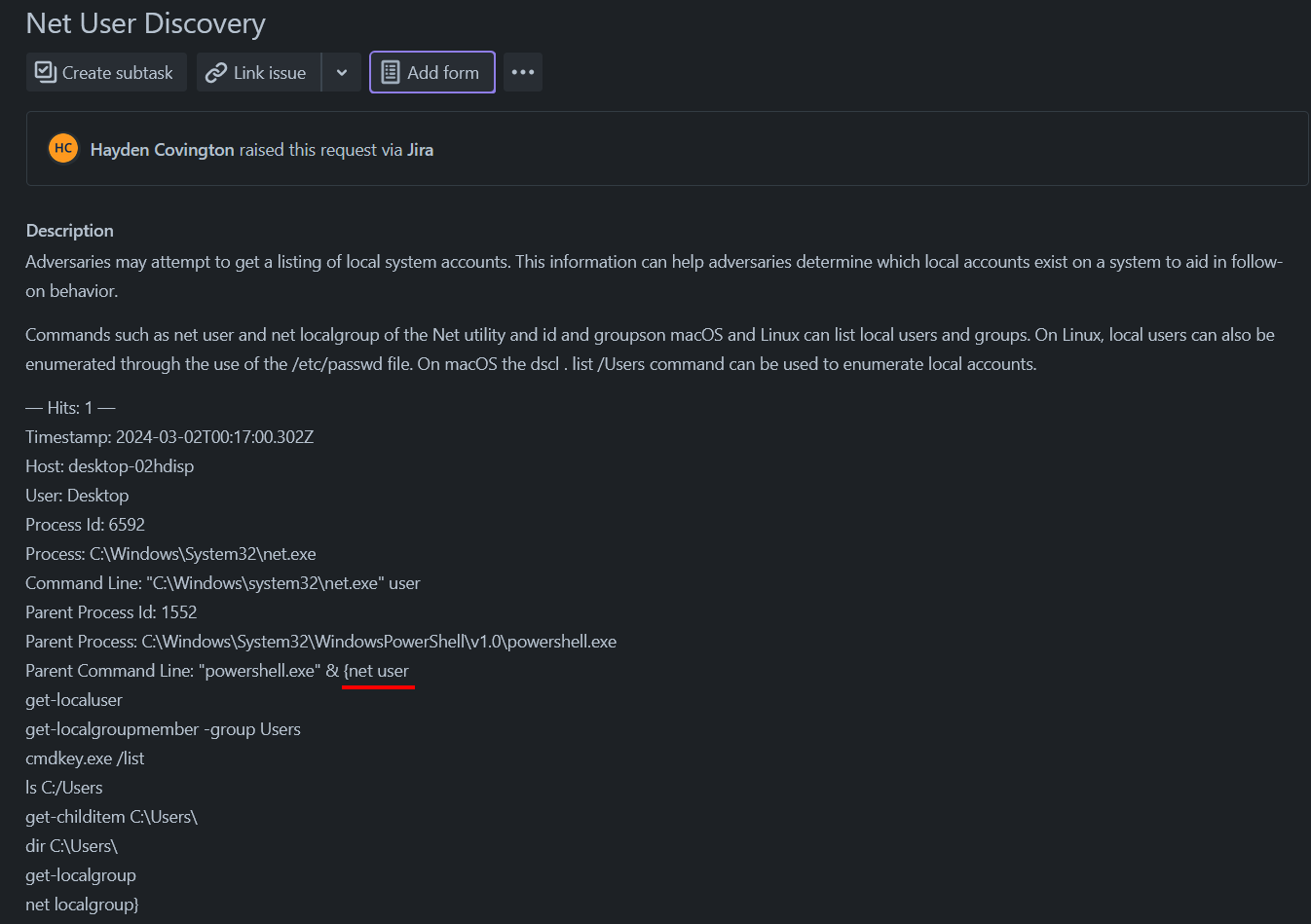Viewport: 1311px width, 924px height.
Task: Click the Net User Discovery title
Action: pyautogui.click(x=145, y=23)
